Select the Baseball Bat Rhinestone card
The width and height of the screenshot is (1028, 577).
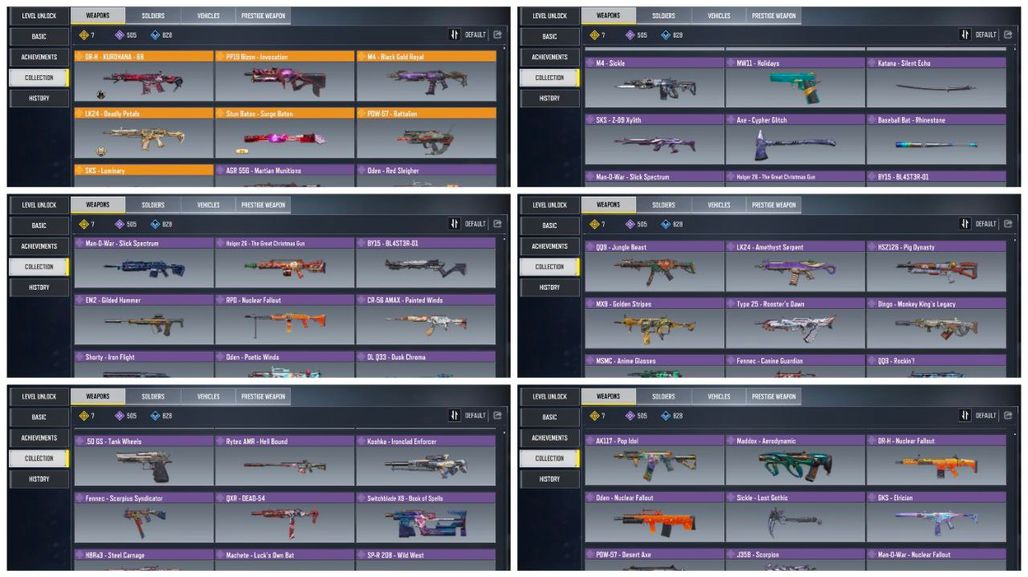tap(936, 140)
